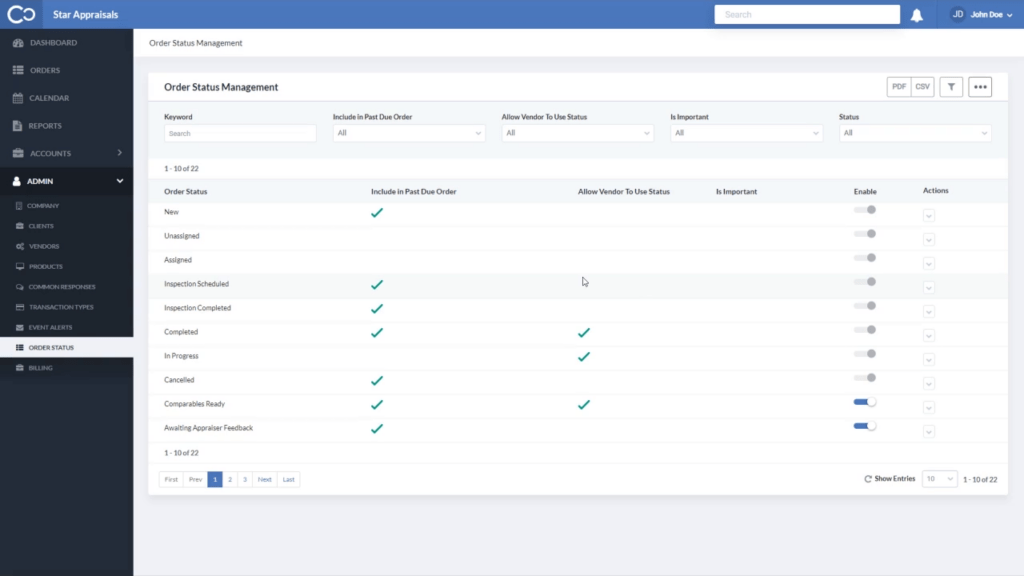Open the notifications bell icon
Screen dimensions: 1024x576
(x=917, y=15)
